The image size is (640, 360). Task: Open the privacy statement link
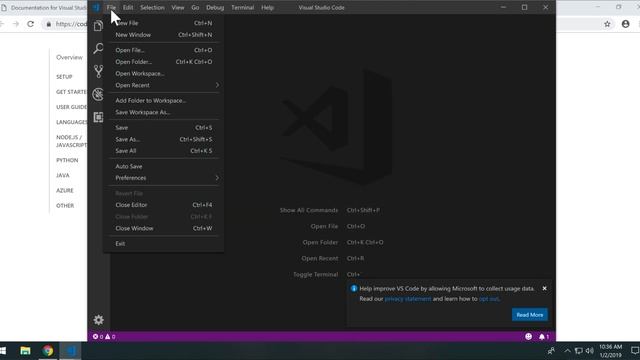407,299
